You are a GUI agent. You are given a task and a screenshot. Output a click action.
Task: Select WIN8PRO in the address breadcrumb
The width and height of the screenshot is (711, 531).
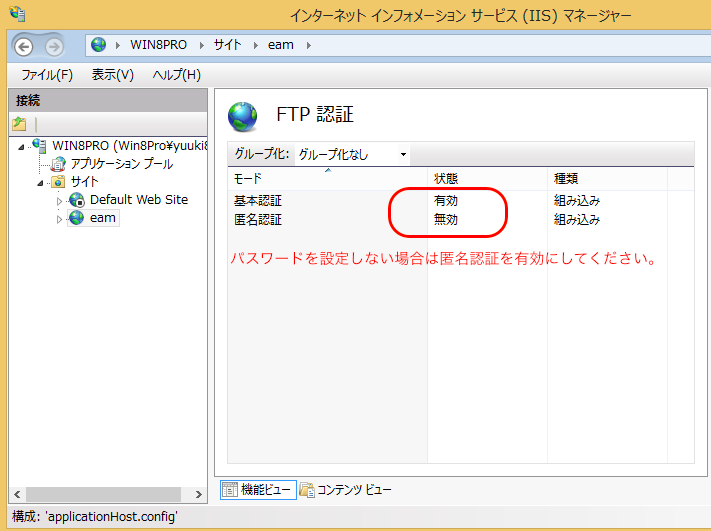point(158,45)
